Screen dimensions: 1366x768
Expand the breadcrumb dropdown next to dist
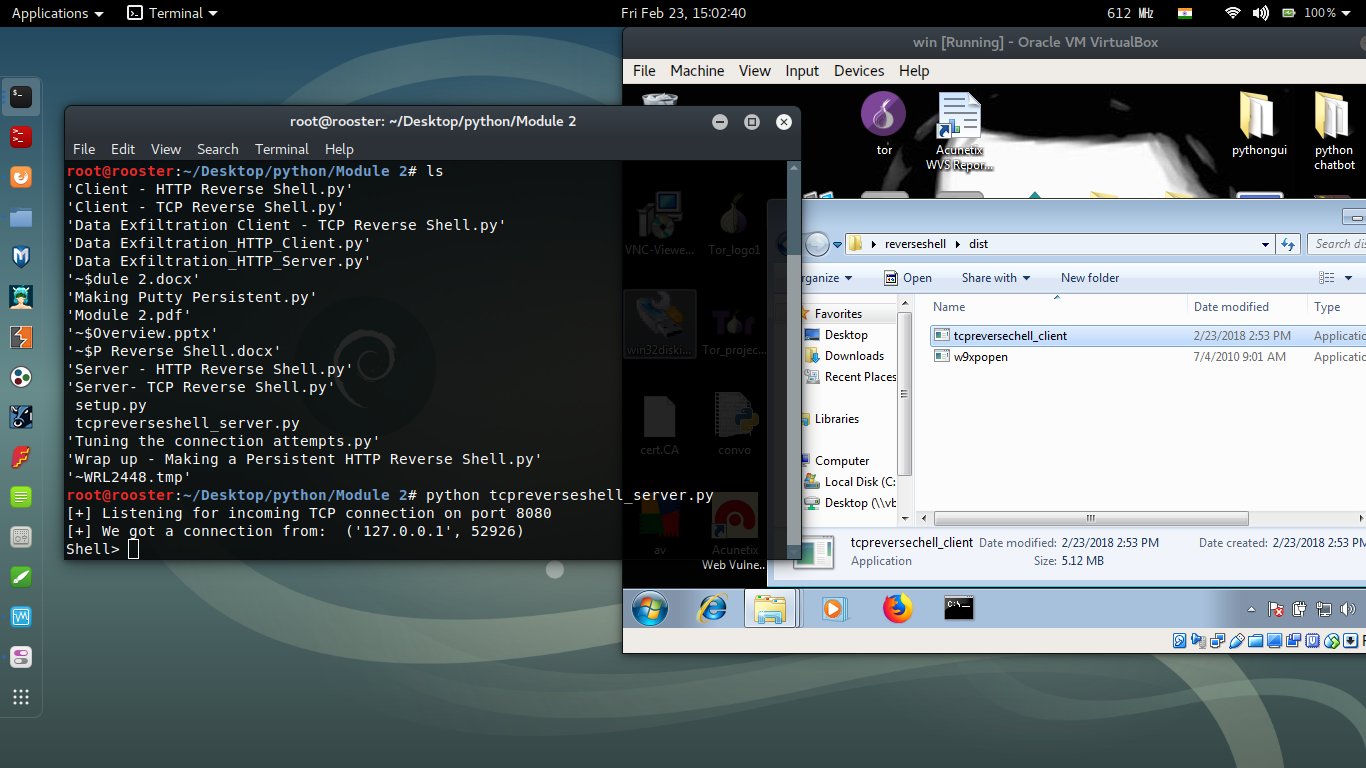point(1264,243)
